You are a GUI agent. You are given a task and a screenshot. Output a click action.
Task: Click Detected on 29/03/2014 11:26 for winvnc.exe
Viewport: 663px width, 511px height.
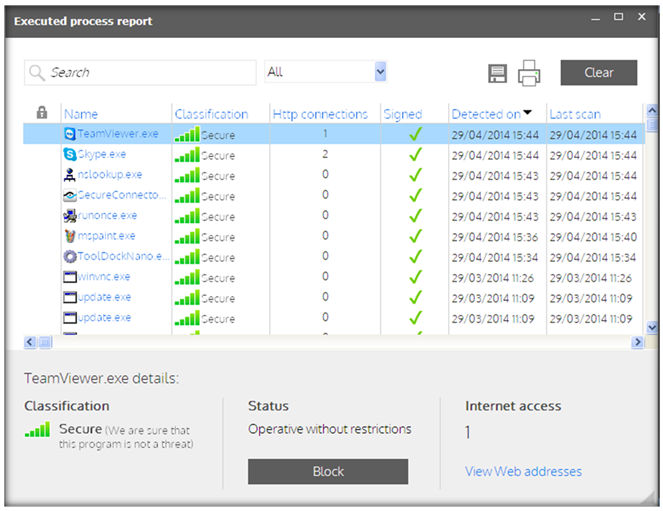point(493,278)
